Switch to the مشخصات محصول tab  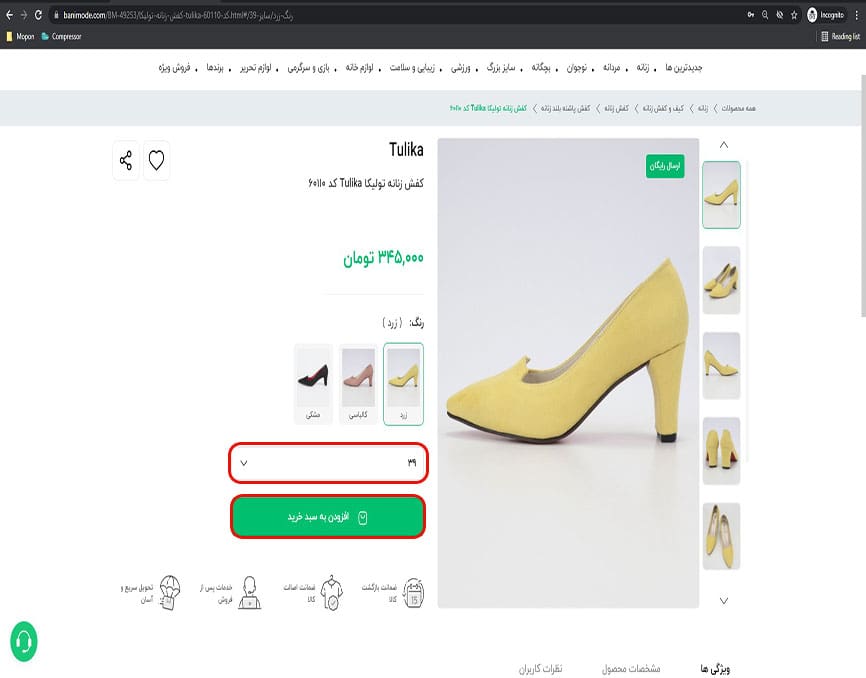(631, 669)
